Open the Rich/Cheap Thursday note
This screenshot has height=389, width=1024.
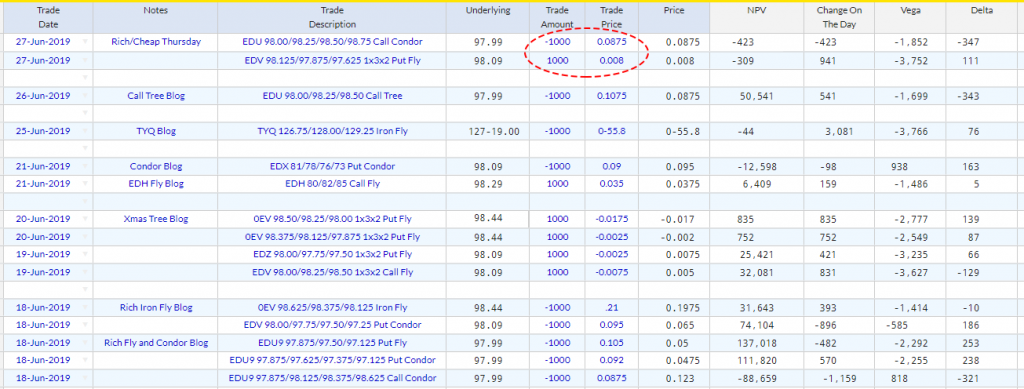[155, 42]
